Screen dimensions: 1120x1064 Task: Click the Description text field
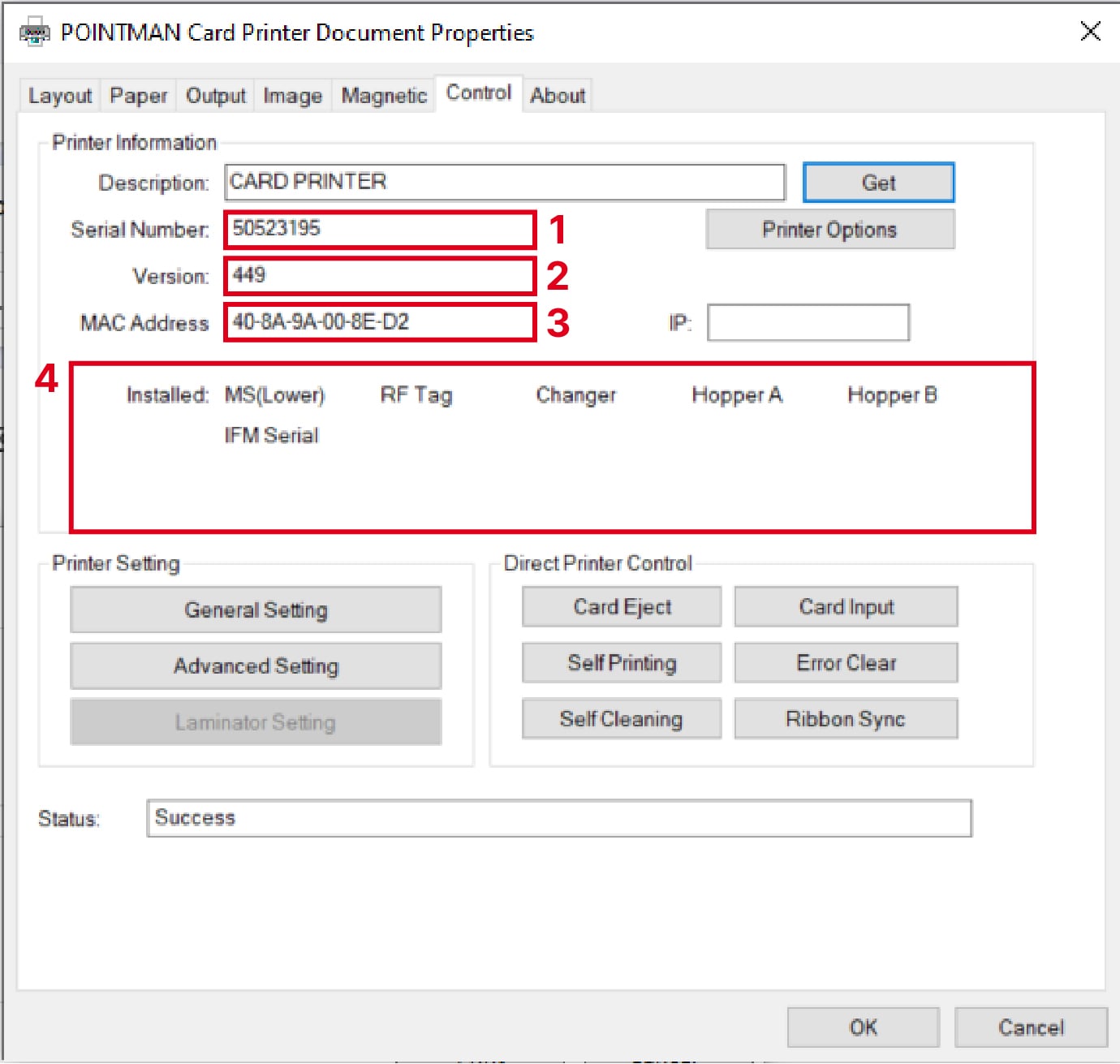click(x=505, y=182)
